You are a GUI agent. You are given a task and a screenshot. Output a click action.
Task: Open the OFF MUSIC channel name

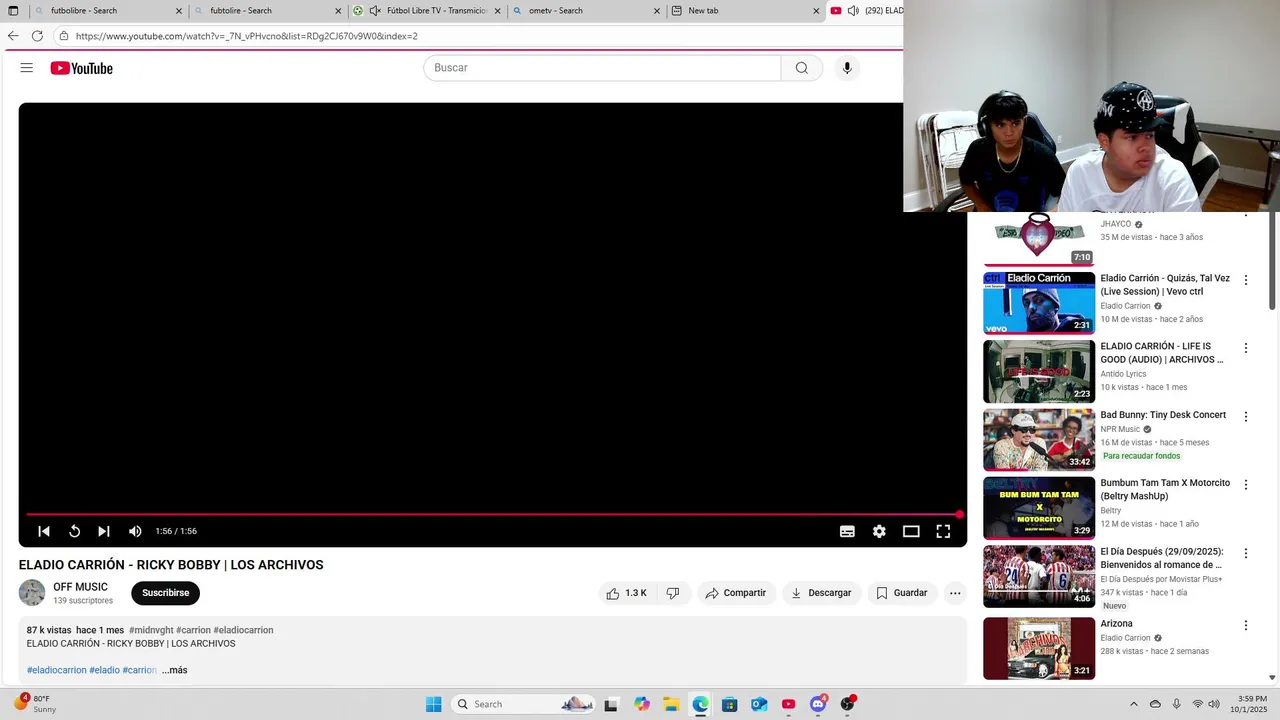pyautogui.click(x=80, y=587)
